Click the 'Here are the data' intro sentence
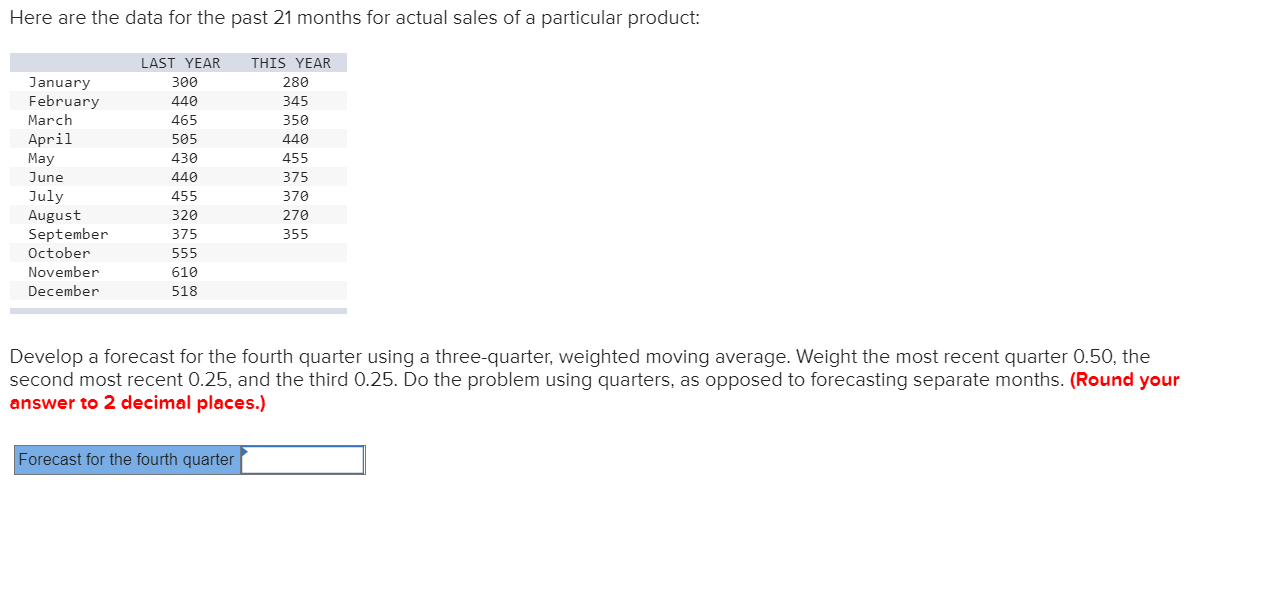1286x589 pixels. [355, 19]
